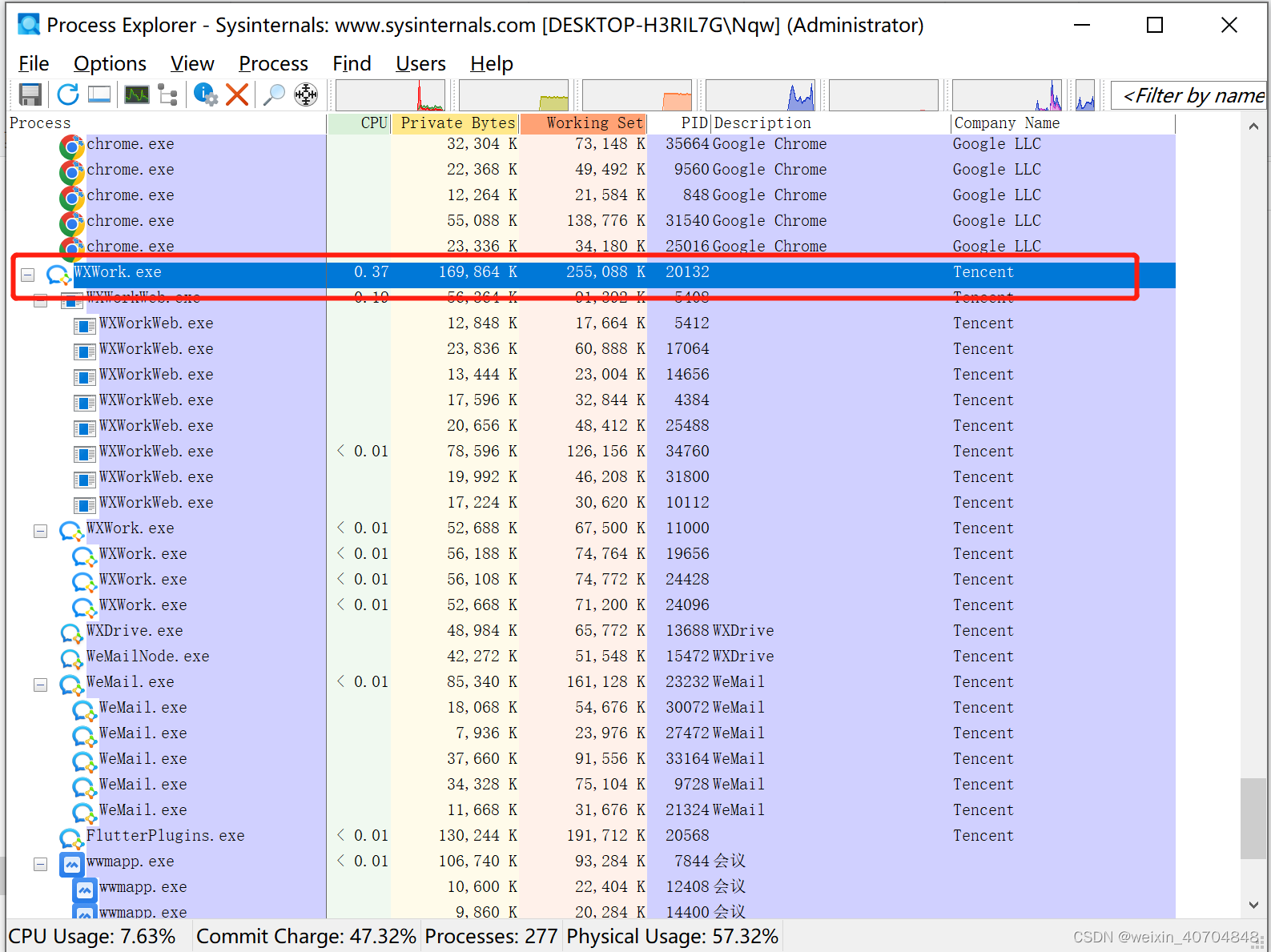
Task: Click the scrollbar up arrow
Action: [x=1253, y=126]
